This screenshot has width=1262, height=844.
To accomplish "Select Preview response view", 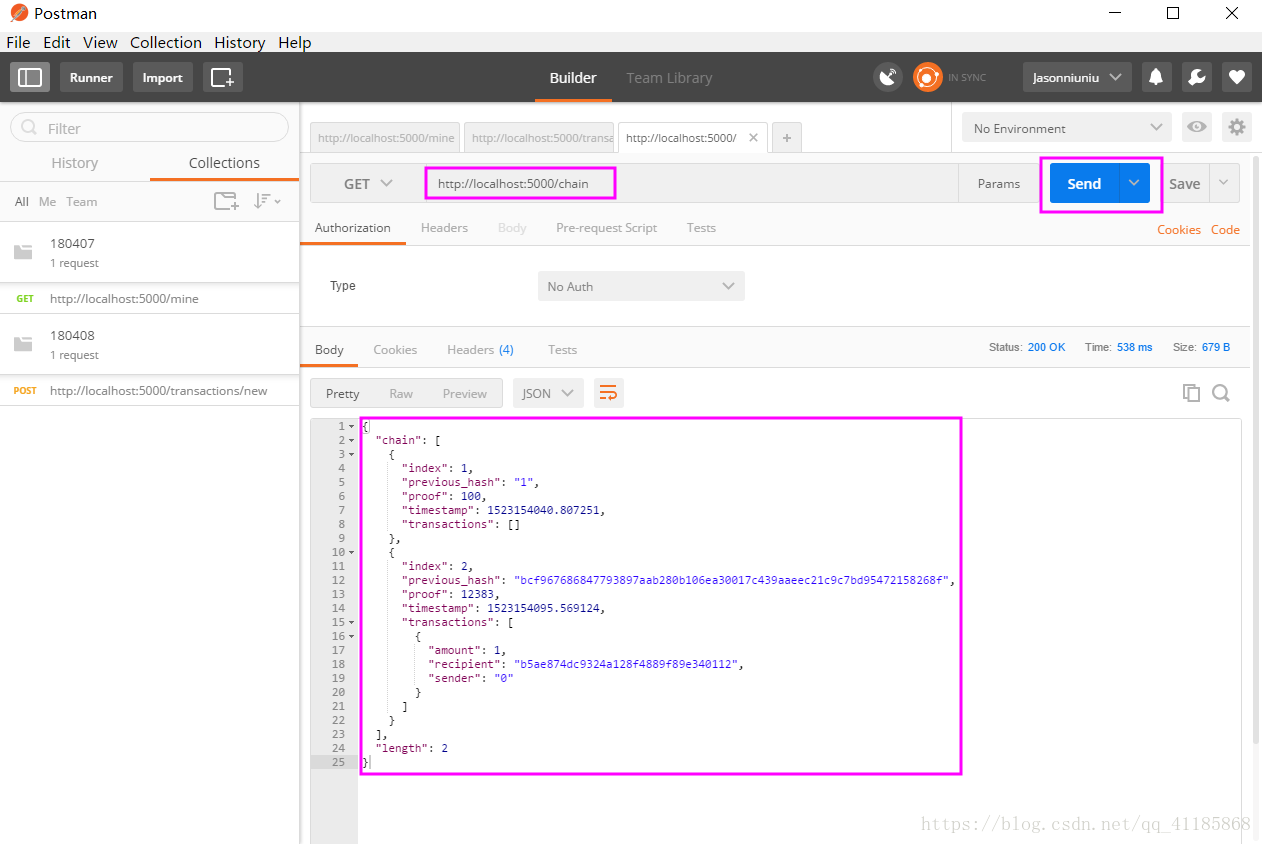I will tap(465, 393).
